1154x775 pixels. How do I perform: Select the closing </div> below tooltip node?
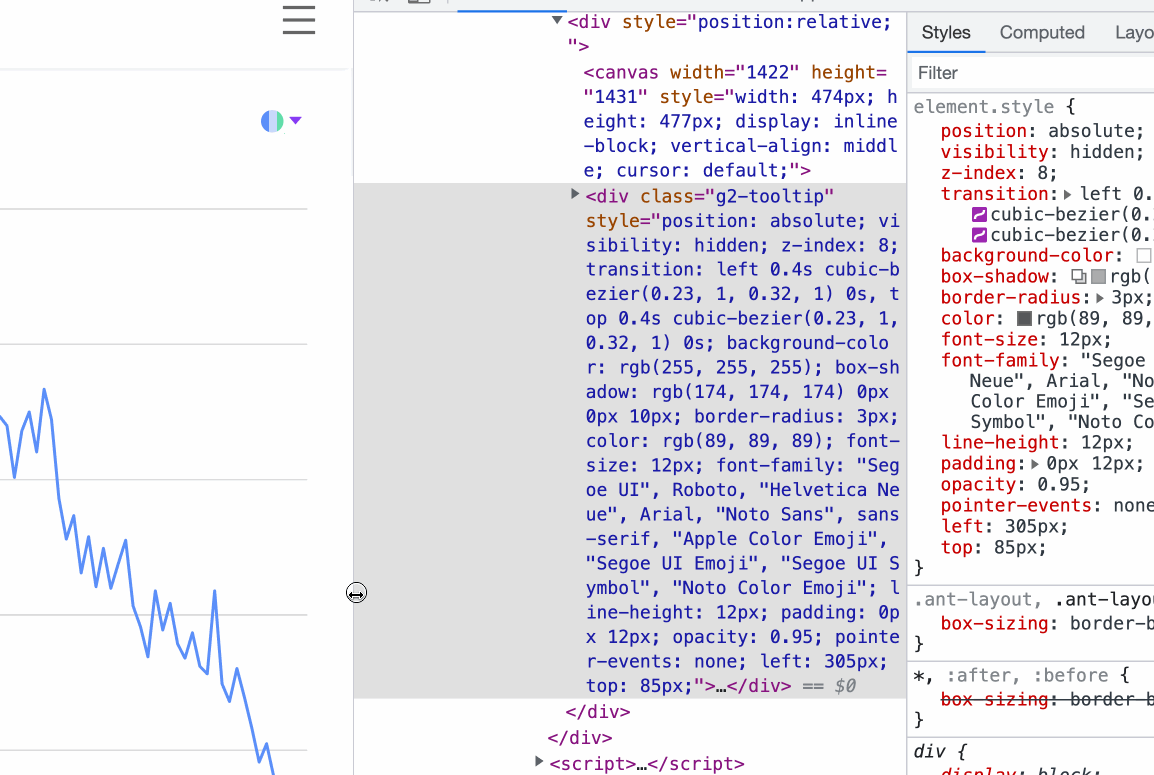point(598,712)
